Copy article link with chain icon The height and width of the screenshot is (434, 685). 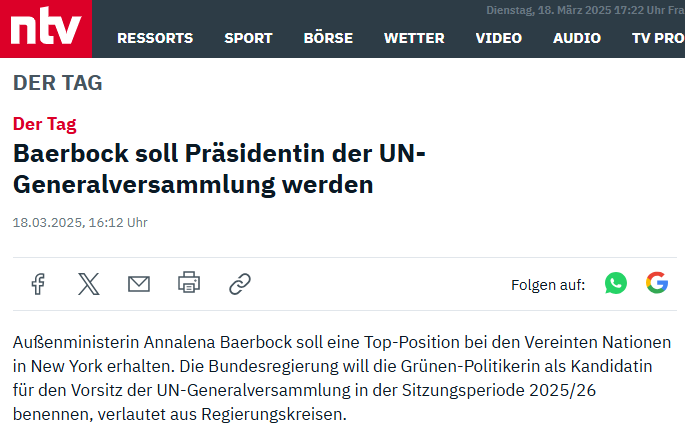pyautogui.click(x=240, y=284)
